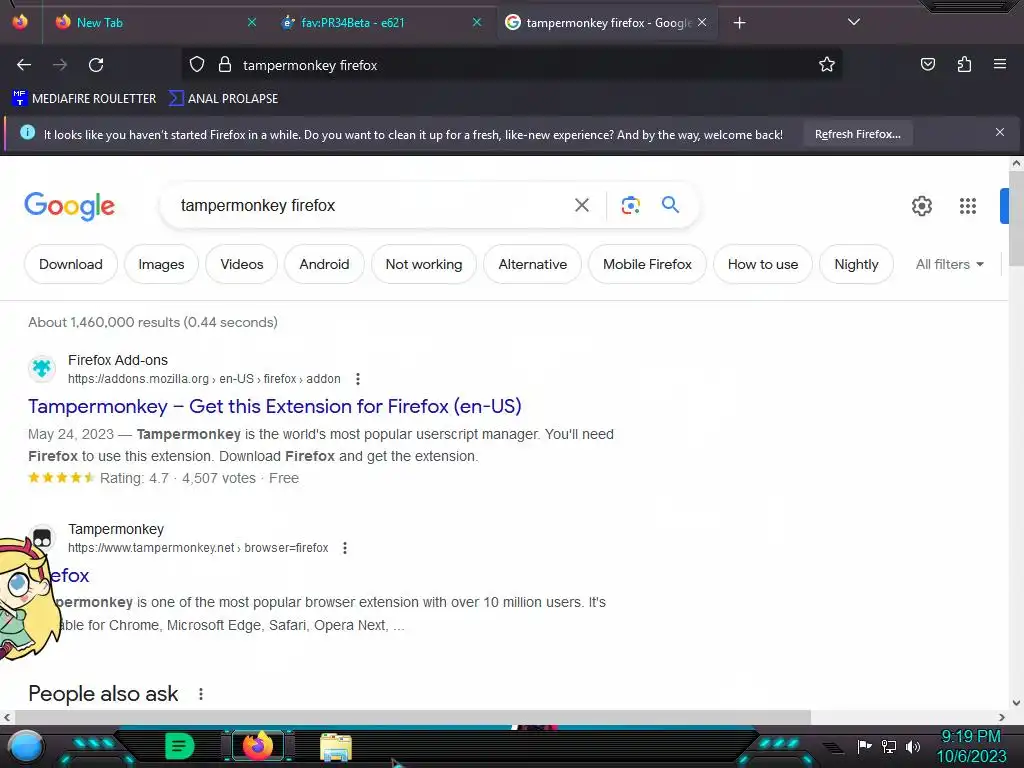Open Google quick settings gear

point(921,206)
